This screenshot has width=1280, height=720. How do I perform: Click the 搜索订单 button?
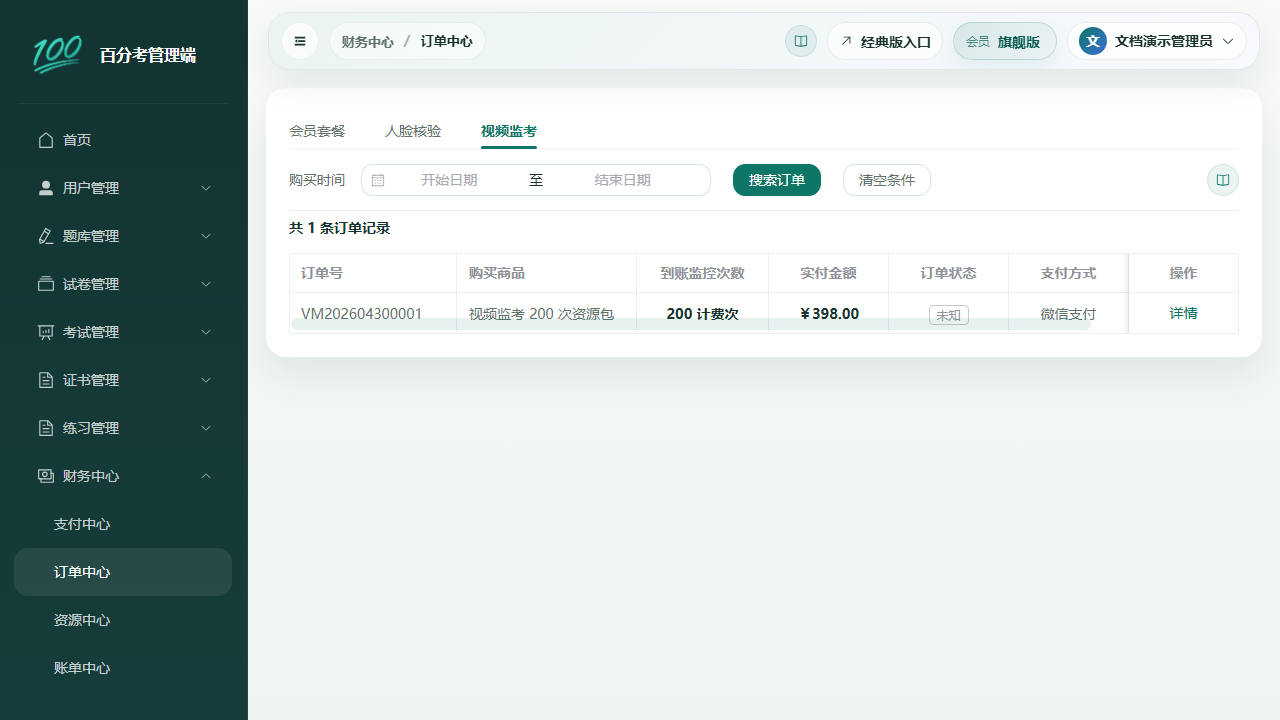777,180
